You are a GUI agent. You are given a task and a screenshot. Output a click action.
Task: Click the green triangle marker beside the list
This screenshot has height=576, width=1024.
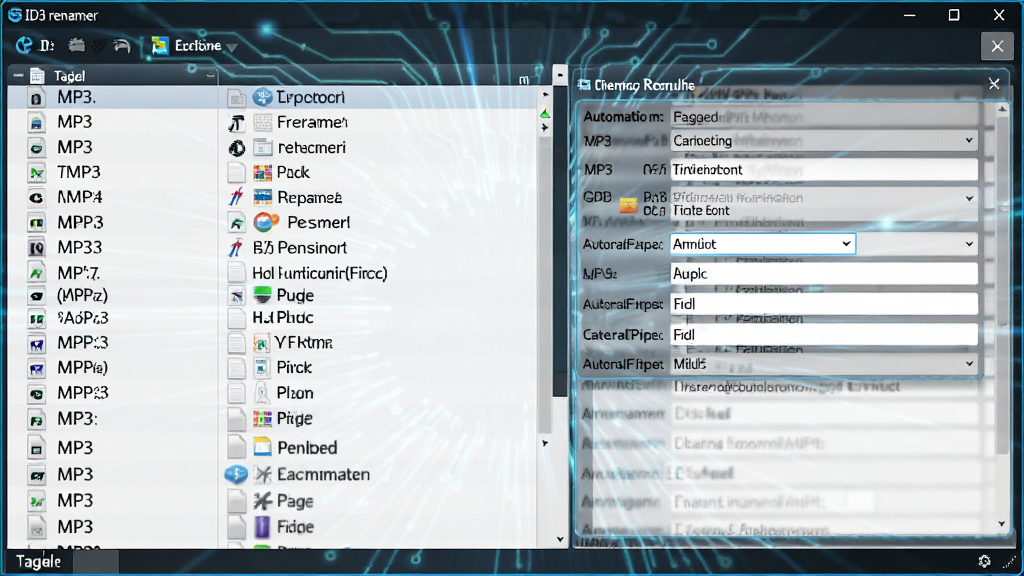click(x=545, y=114)
